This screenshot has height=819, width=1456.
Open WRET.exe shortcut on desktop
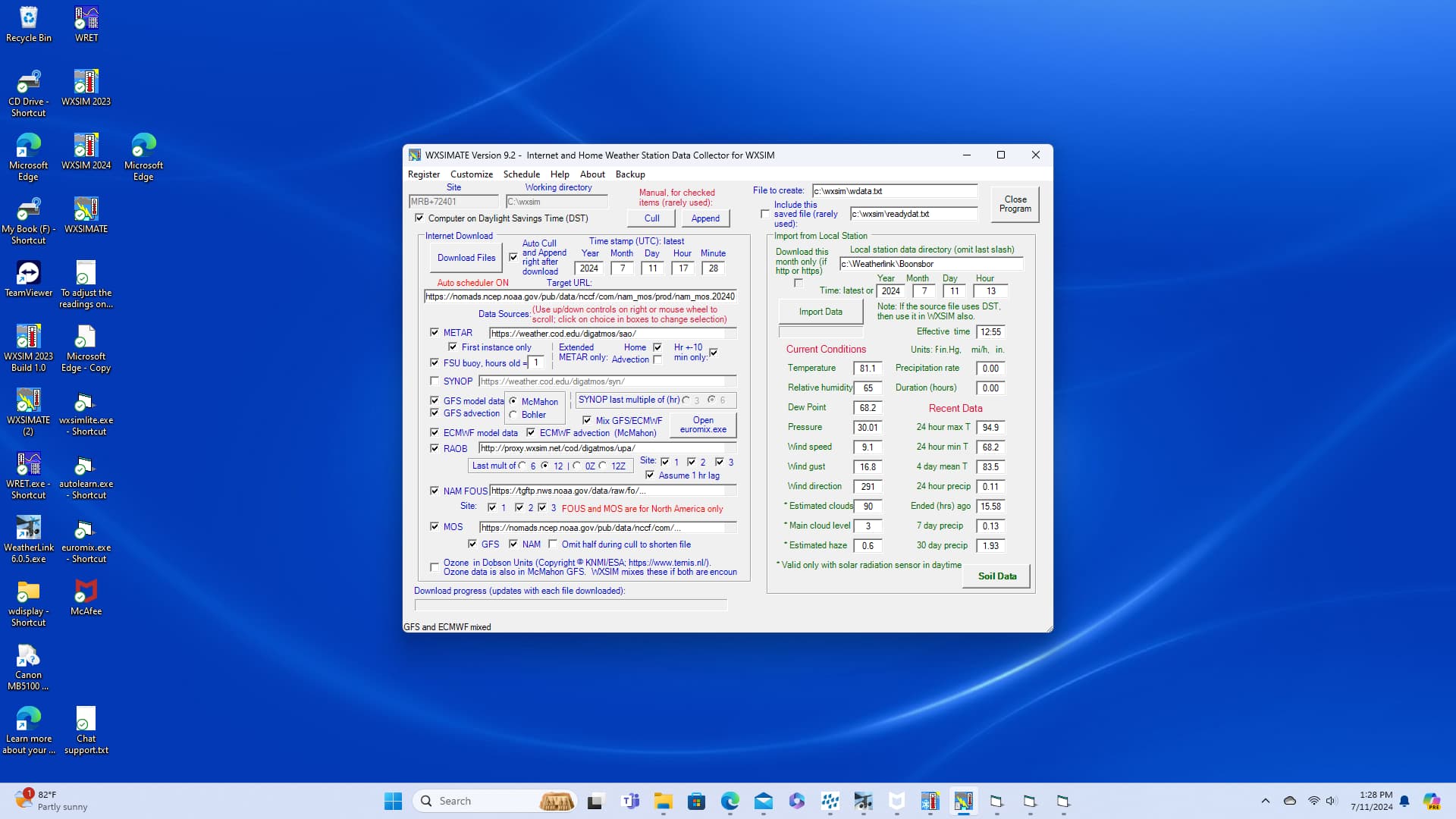pyautogui.click(x=29, y=475)
